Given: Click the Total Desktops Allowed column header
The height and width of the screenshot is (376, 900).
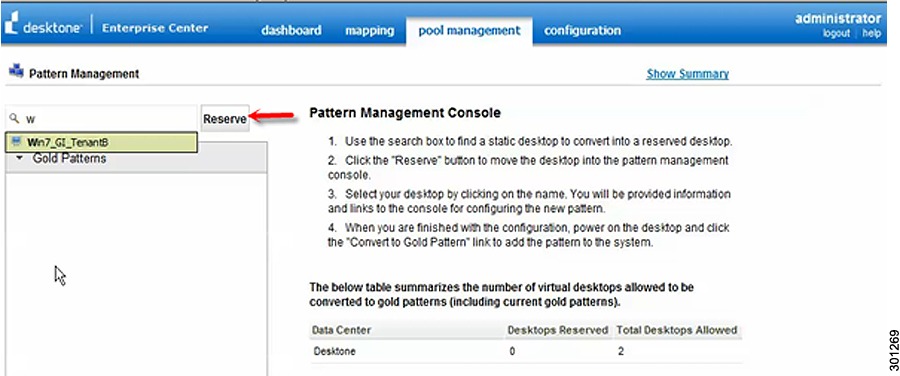Looking at the screenshot, I should coord(676,330).
